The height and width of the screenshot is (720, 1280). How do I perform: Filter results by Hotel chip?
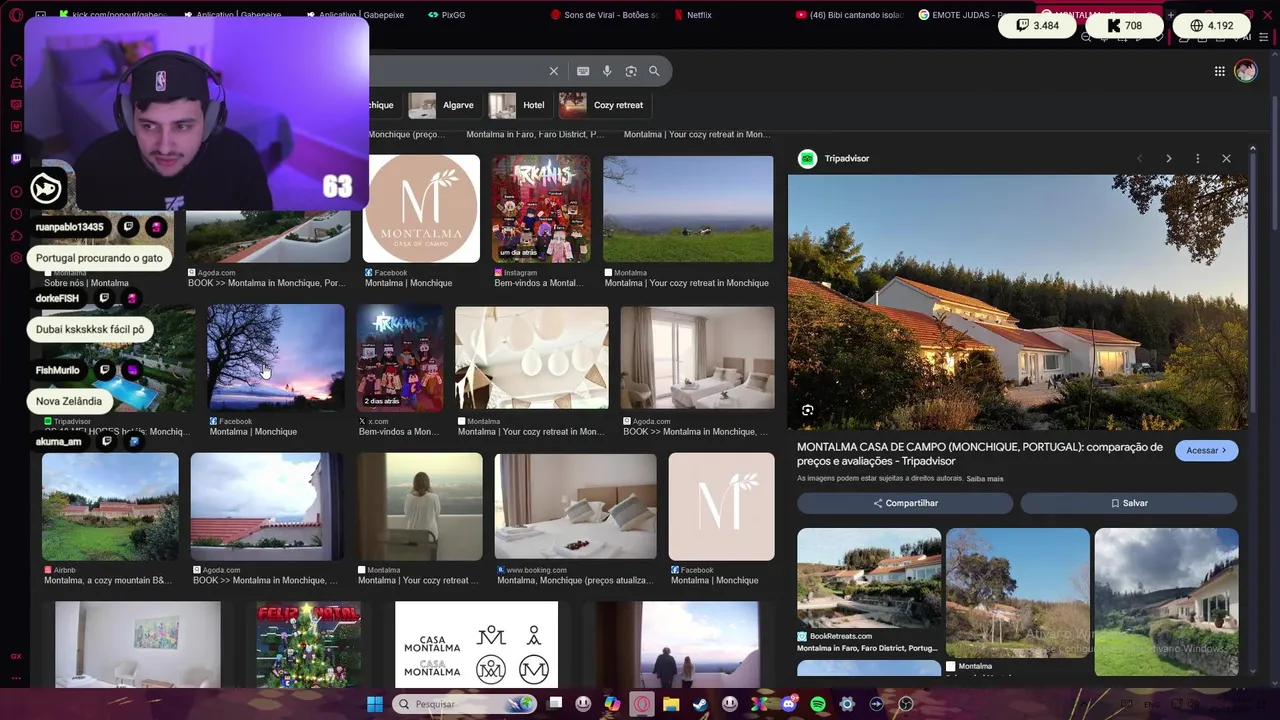521,105
